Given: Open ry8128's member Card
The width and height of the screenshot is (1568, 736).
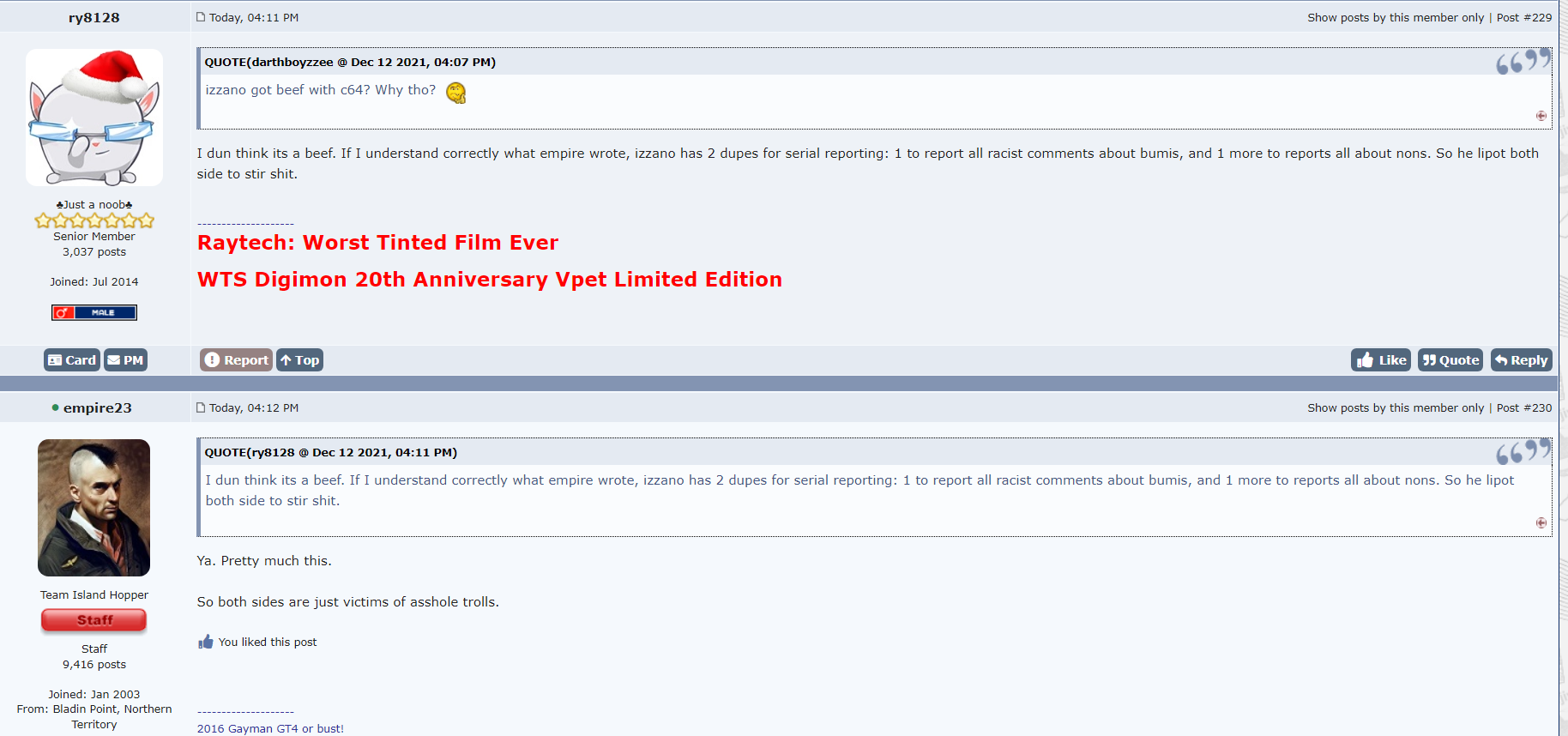Looking at the screenshot, I should [x=72, y=360].
